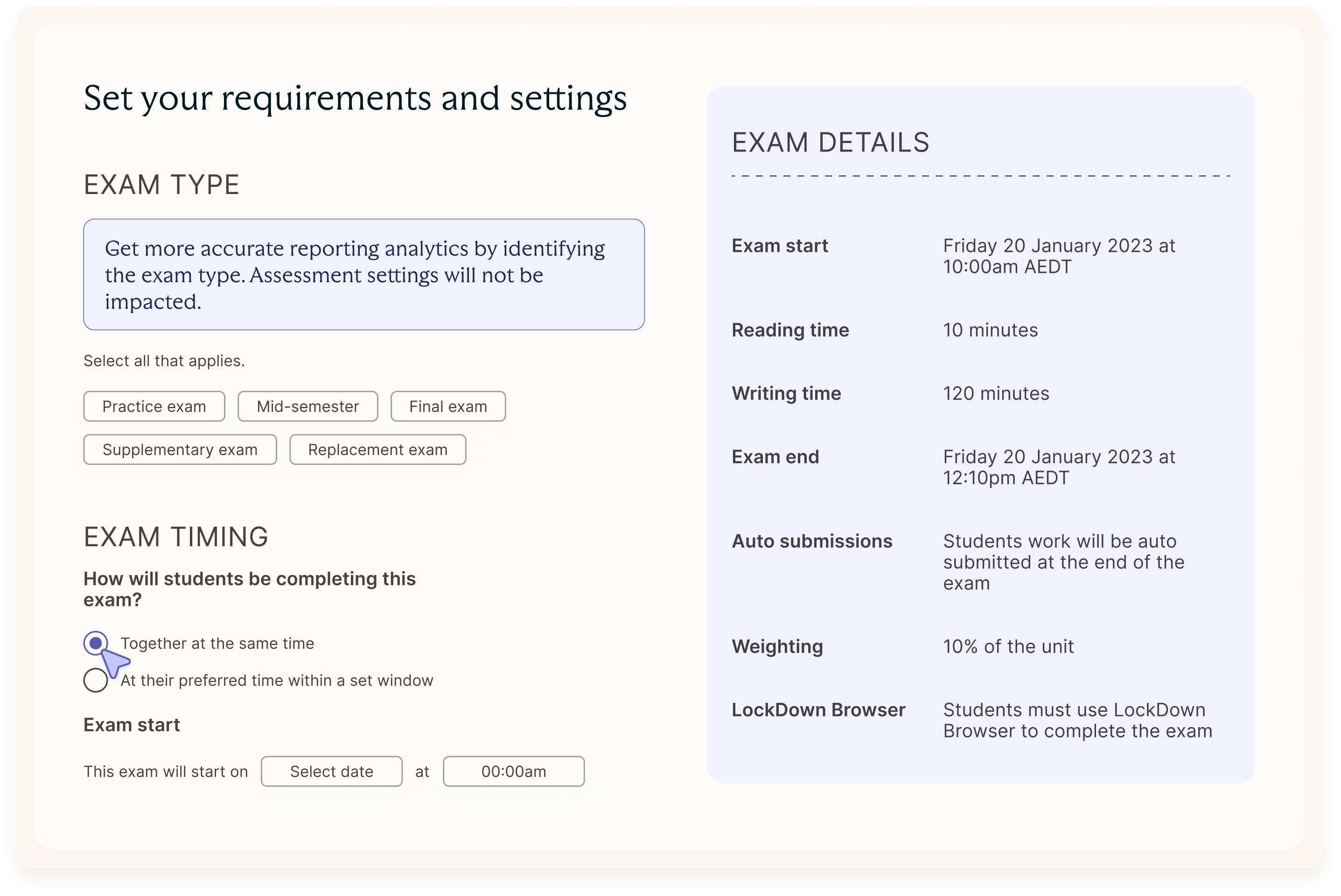Click the Exam end label
This screenshot has height=896, width=1341.
coord(775,457)
